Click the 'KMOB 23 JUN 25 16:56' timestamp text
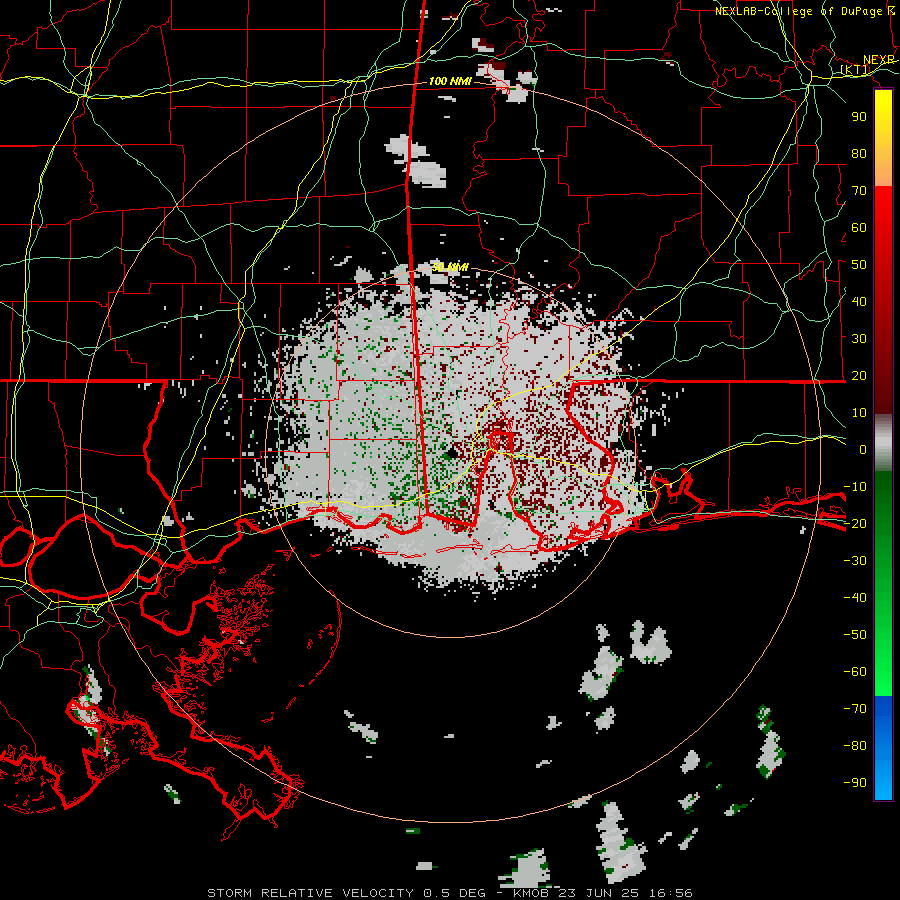The width and height of the screenshot is (900, 900). point(603,893)
